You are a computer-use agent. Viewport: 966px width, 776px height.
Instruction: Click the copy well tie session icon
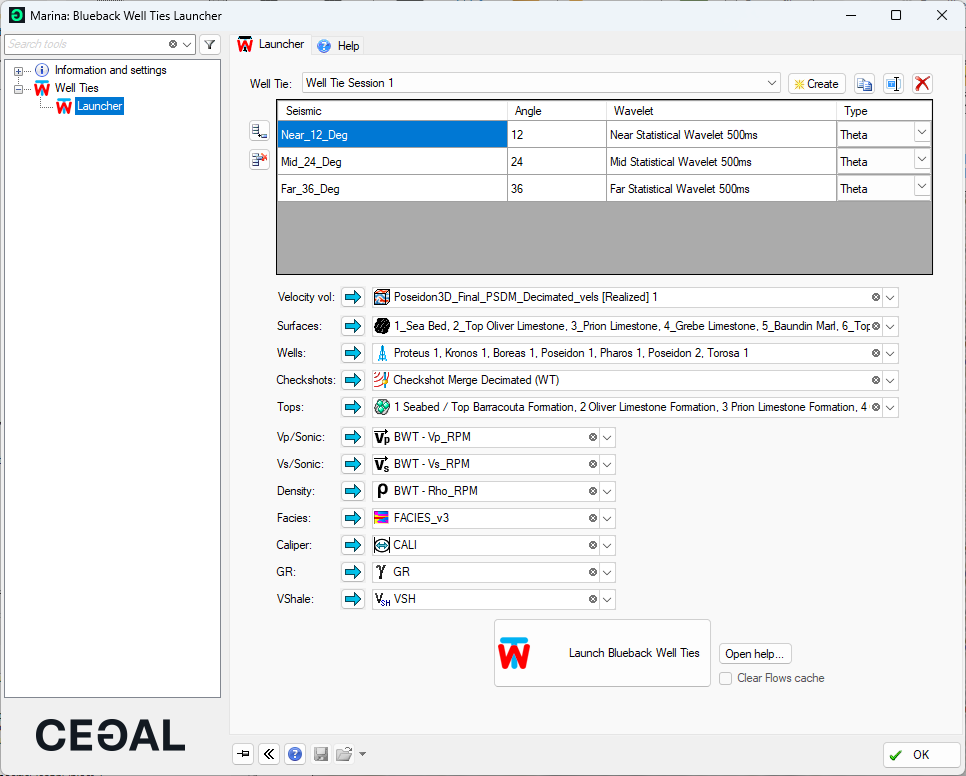[x=864, y=84]
